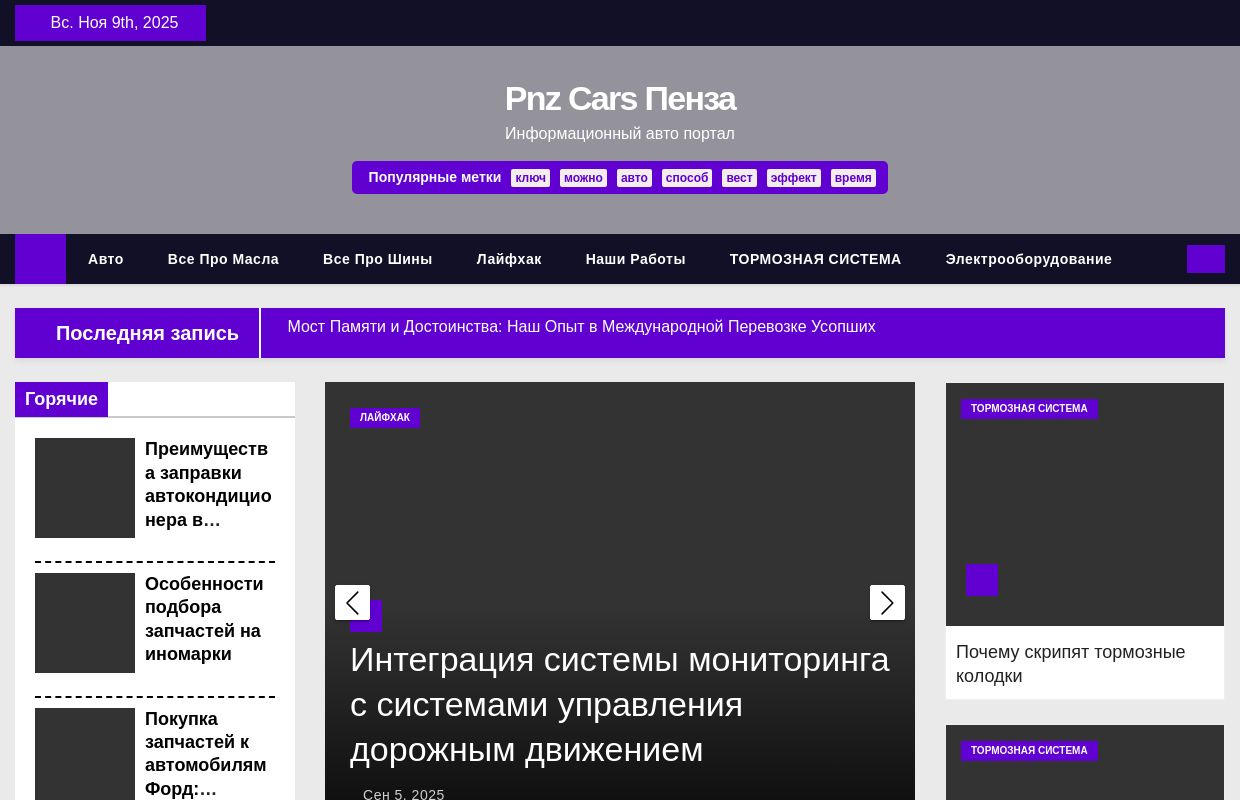Click the next-slide right arrow on the slider

click(x=887, y=602)
